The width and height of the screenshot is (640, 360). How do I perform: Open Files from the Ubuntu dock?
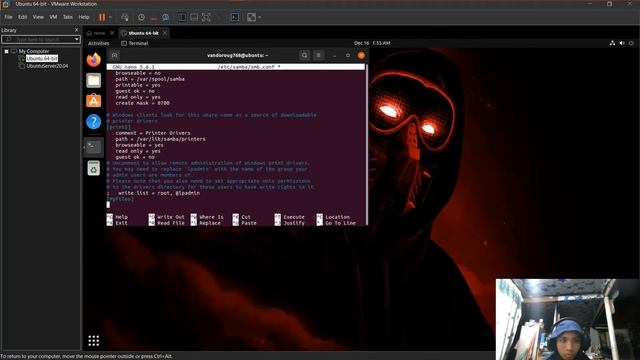[93, 80]
